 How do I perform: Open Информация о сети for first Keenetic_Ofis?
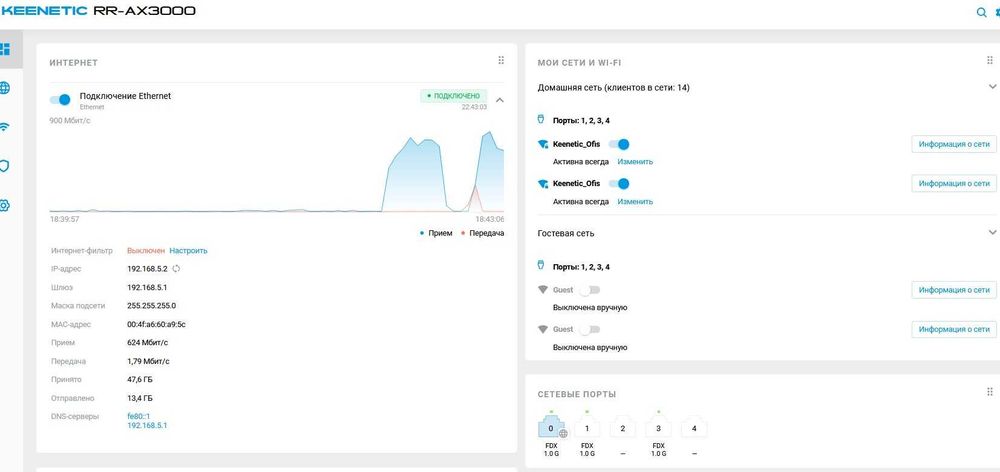pyautogui.click(x=954, y=144)
